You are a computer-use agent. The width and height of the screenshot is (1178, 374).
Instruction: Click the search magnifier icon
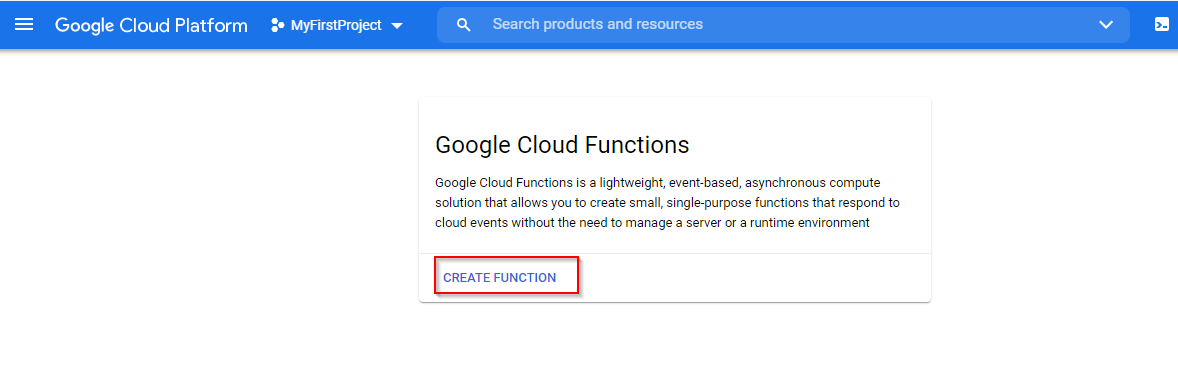point(464,25)
